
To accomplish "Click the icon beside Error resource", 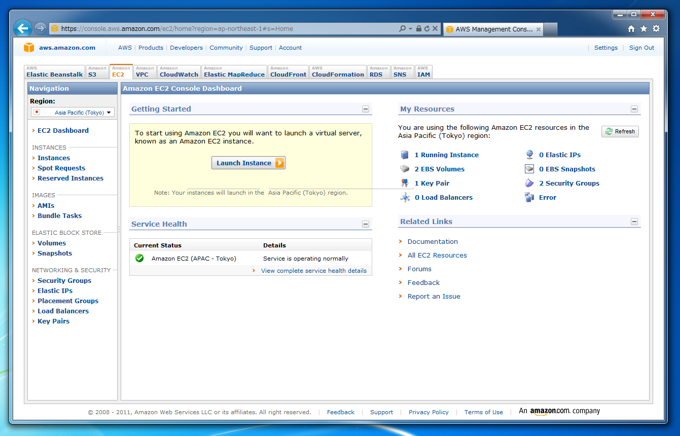I will (x=530, y=197).
